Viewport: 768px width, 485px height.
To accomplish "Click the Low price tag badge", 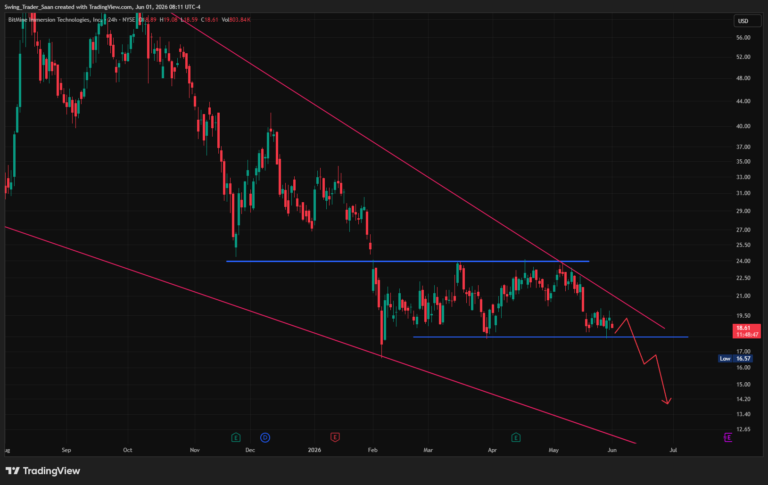I will click(725, 359).
